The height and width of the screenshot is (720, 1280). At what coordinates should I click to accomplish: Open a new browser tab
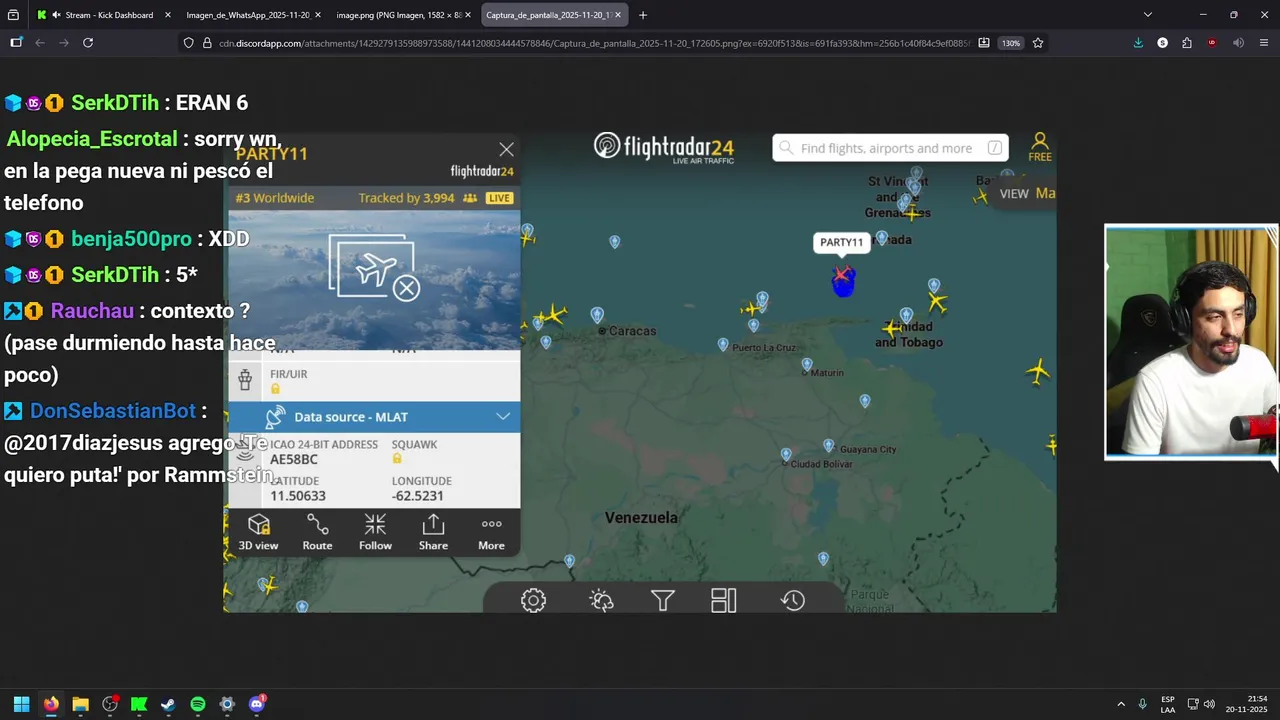point(642,15)
